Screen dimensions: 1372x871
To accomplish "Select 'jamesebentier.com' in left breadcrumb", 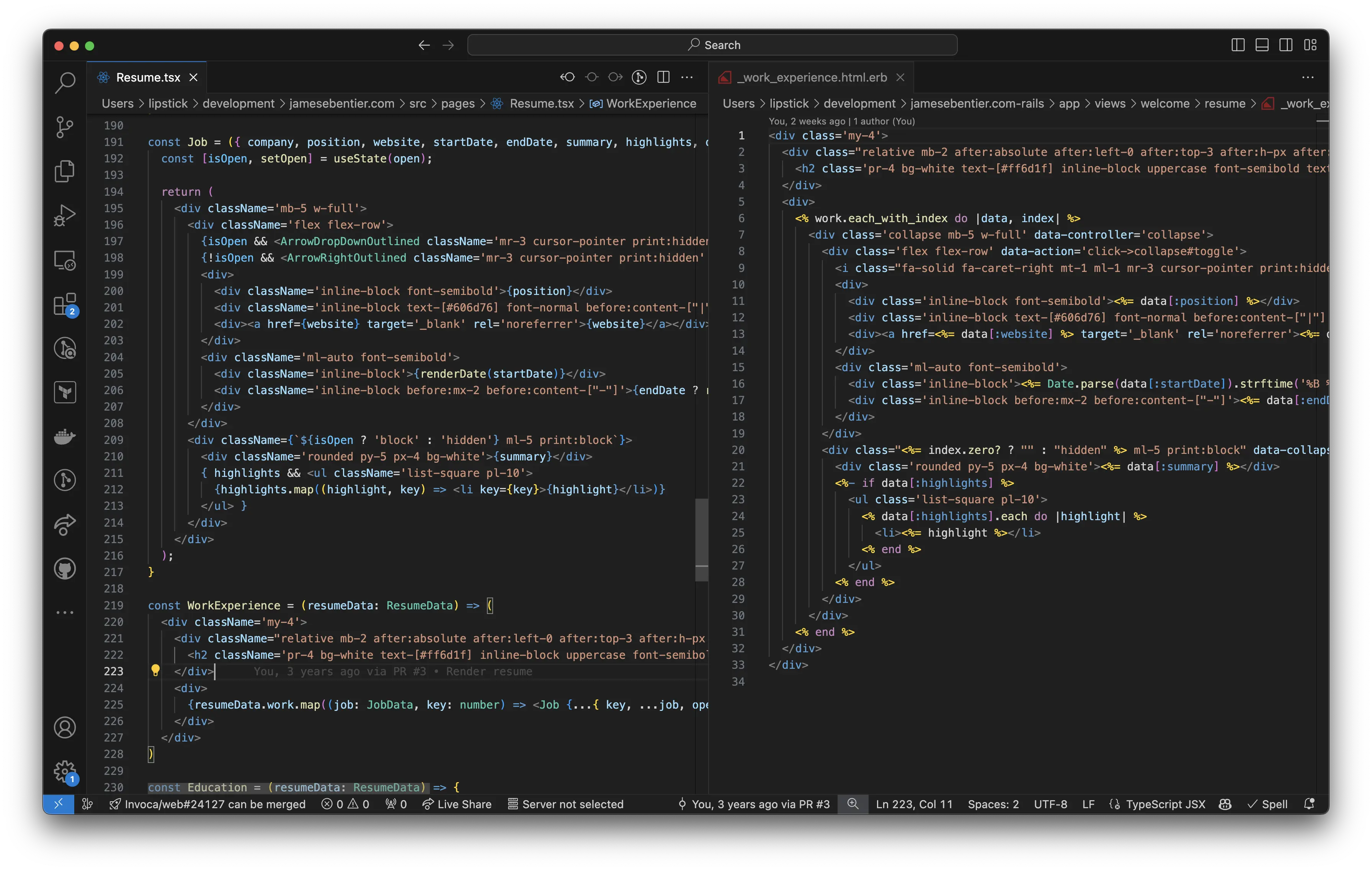I will (341, 103).
